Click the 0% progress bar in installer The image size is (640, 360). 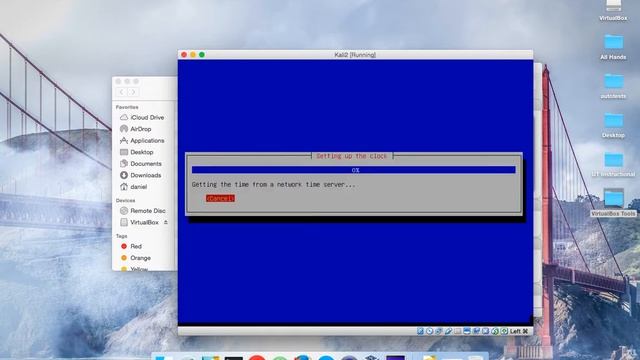(x=353, y=170)
